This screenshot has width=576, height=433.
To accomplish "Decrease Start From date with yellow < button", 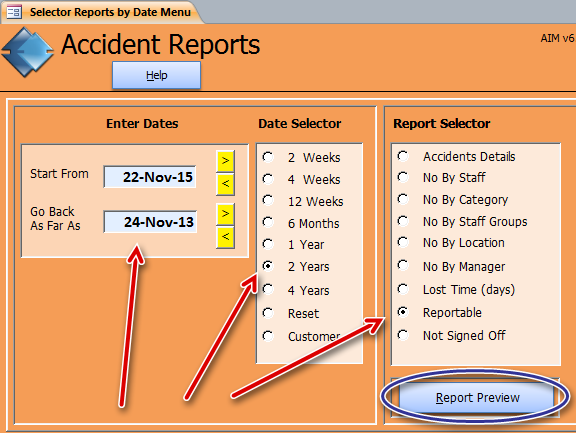I will tap(225, 184).
